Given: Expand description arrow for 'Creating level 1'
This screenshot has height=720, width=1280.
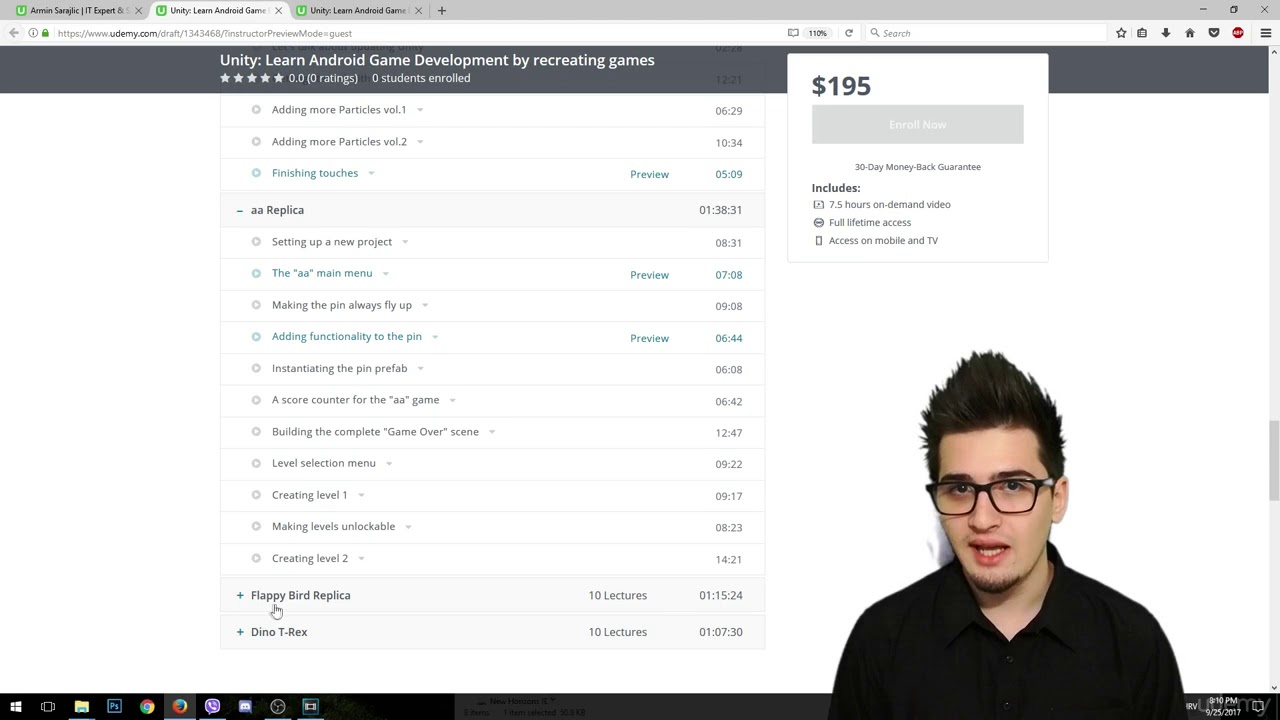Looking at the screenshot, I should 361,495.
